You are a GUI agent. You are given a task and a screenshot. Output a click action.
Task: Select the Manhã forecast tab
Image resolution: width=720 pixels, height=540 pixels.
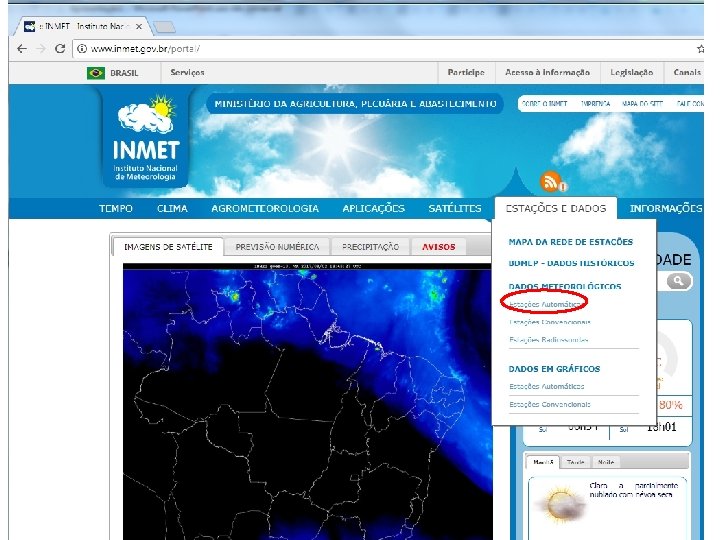(543, 462)
